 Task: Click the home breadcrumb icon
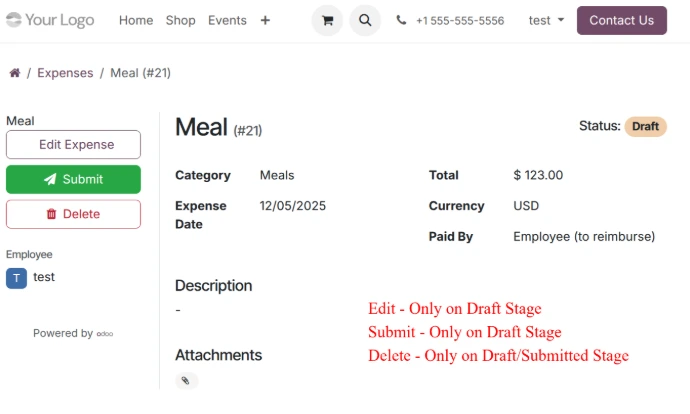[x=15, y=73]
